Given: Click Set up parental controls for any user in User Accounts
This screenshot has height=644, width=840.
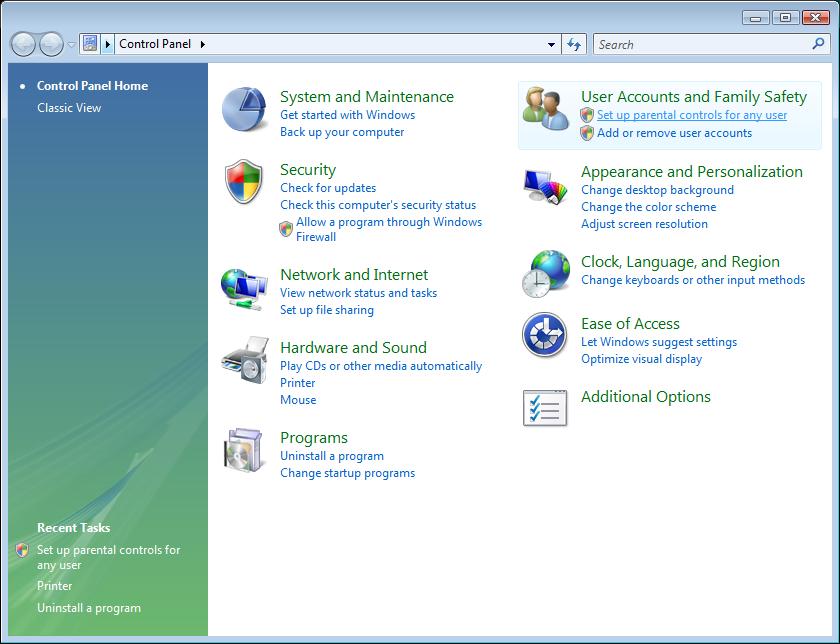Looking at the screenshot, I should click(692, 115).
